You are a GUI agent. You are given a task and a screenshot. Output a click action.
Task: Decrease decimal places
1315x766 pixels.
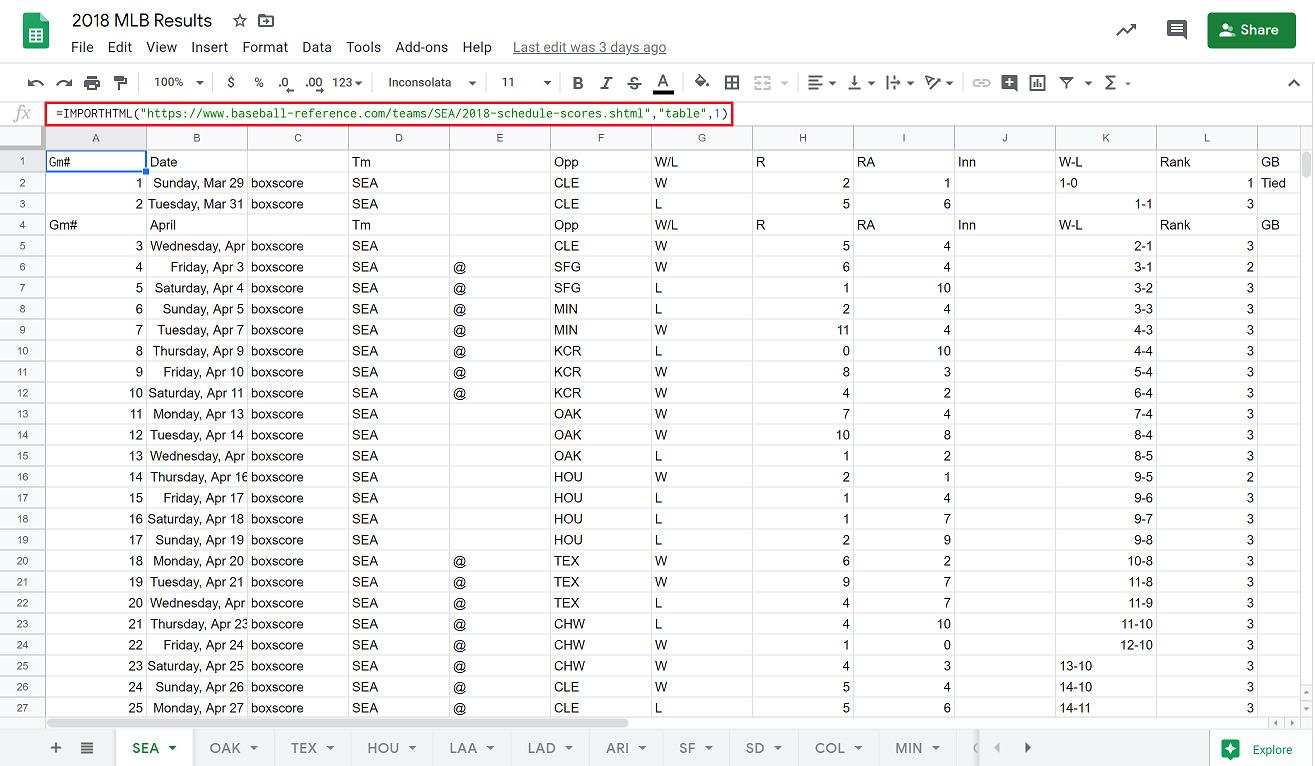pos(285,83)
